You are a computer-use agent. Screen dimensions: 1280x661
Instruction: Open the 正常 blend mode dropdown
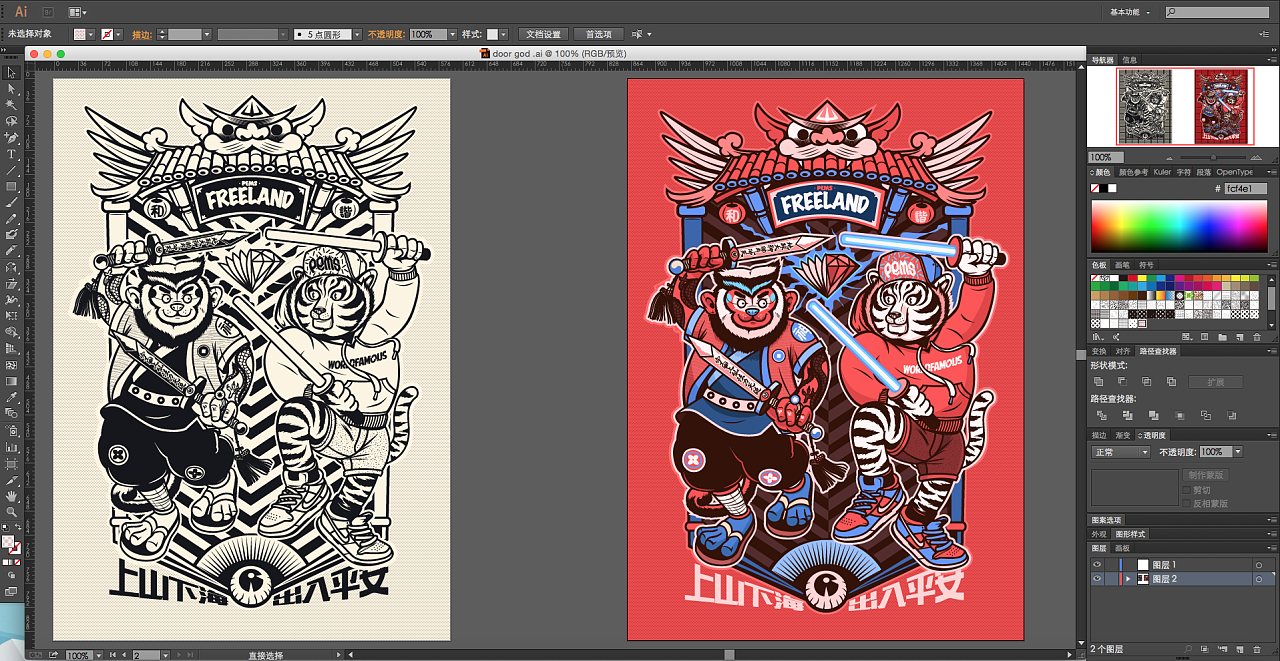click(1121, 452)
